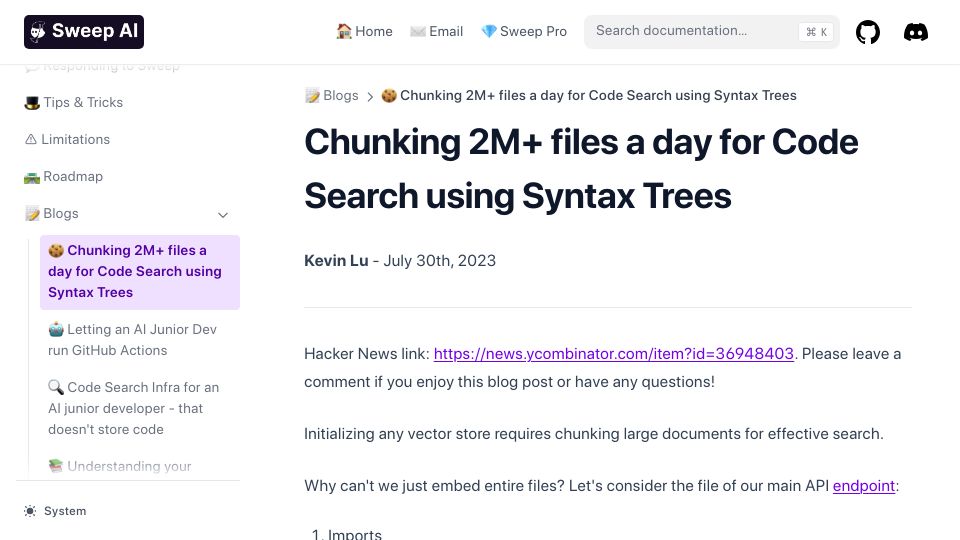Focus the Search documentation field
960x540 pixels.
coord(711,31)
